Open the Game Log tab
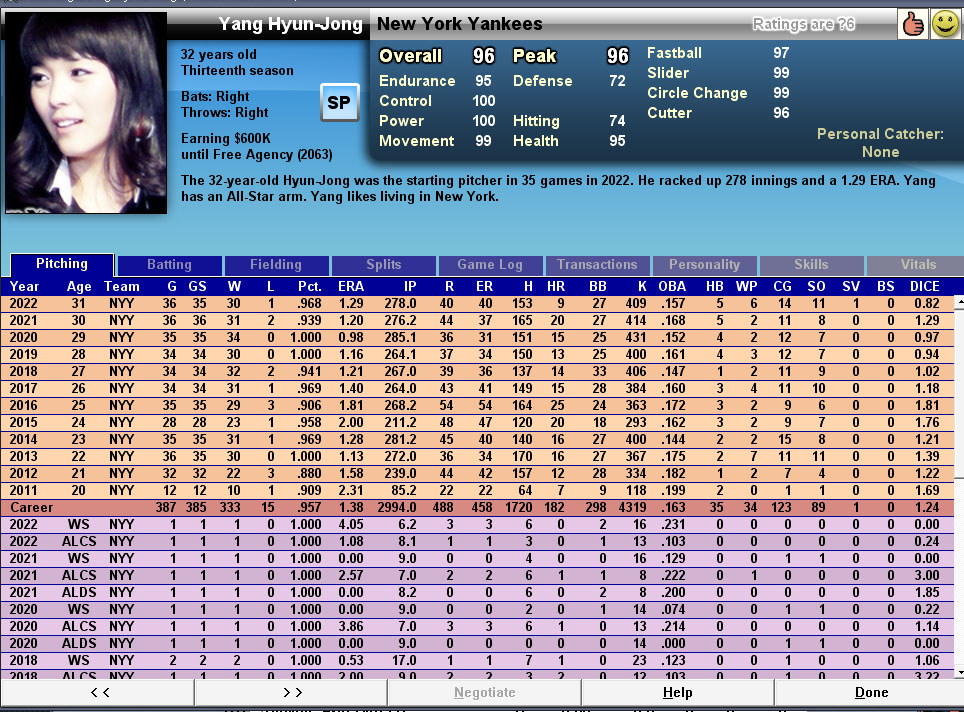The width and height of the screenshot is (964, 712). pos(490,265)
